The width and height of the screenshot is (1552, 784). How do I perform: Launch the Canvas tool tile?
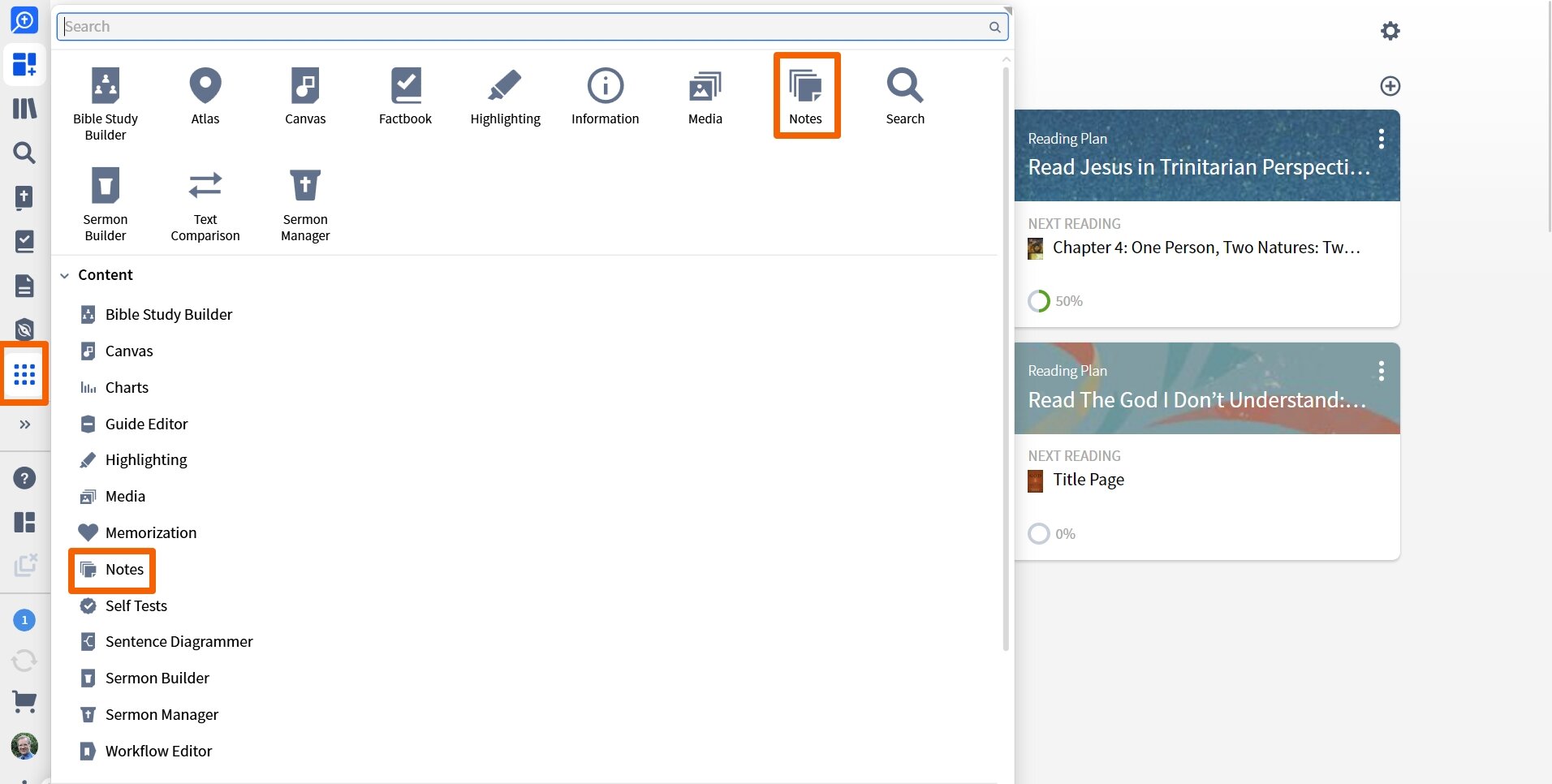click(x=305, y=96)
